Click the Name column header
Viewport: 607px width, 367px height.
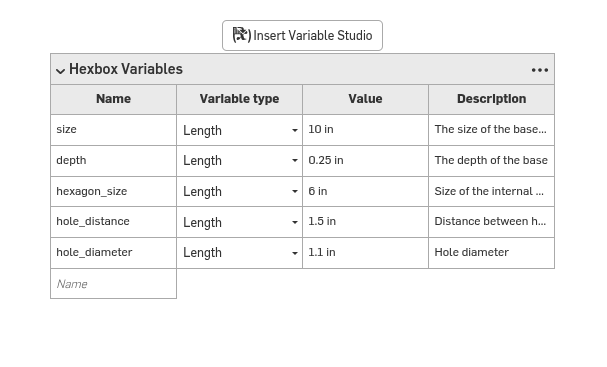[113, 99]
